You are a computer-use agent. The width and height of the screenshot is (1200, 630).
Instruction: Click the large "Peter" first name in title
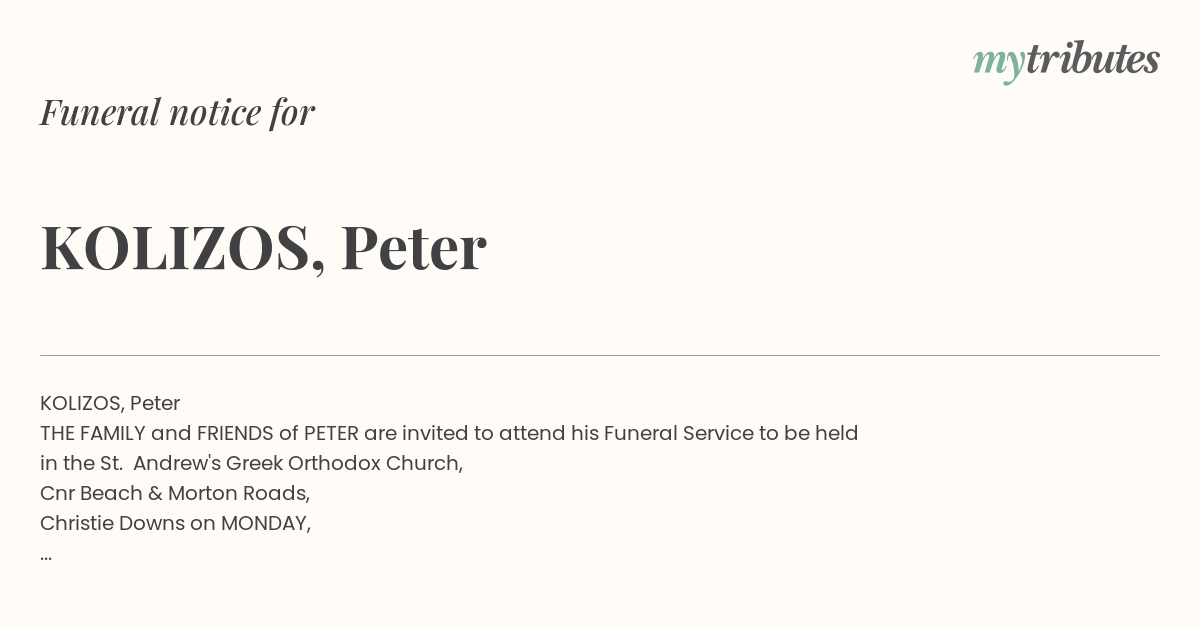click(x=413, y=248)
